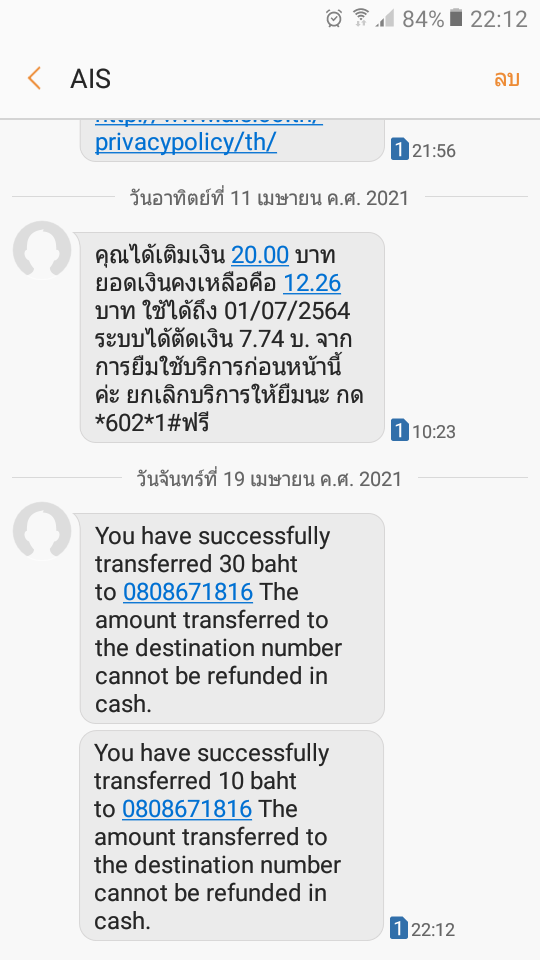
Task: Tap the alarm clock status icon
Action: coord(334,19)
